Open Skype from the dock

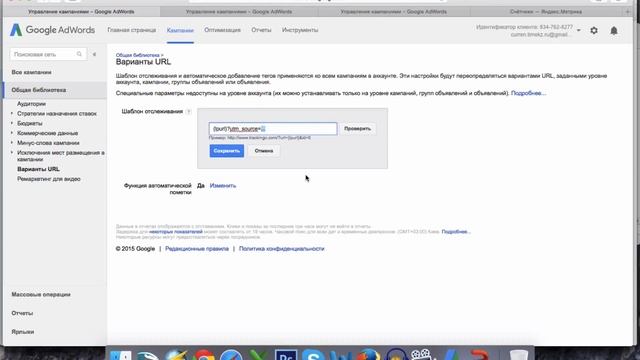click(313, 356)
